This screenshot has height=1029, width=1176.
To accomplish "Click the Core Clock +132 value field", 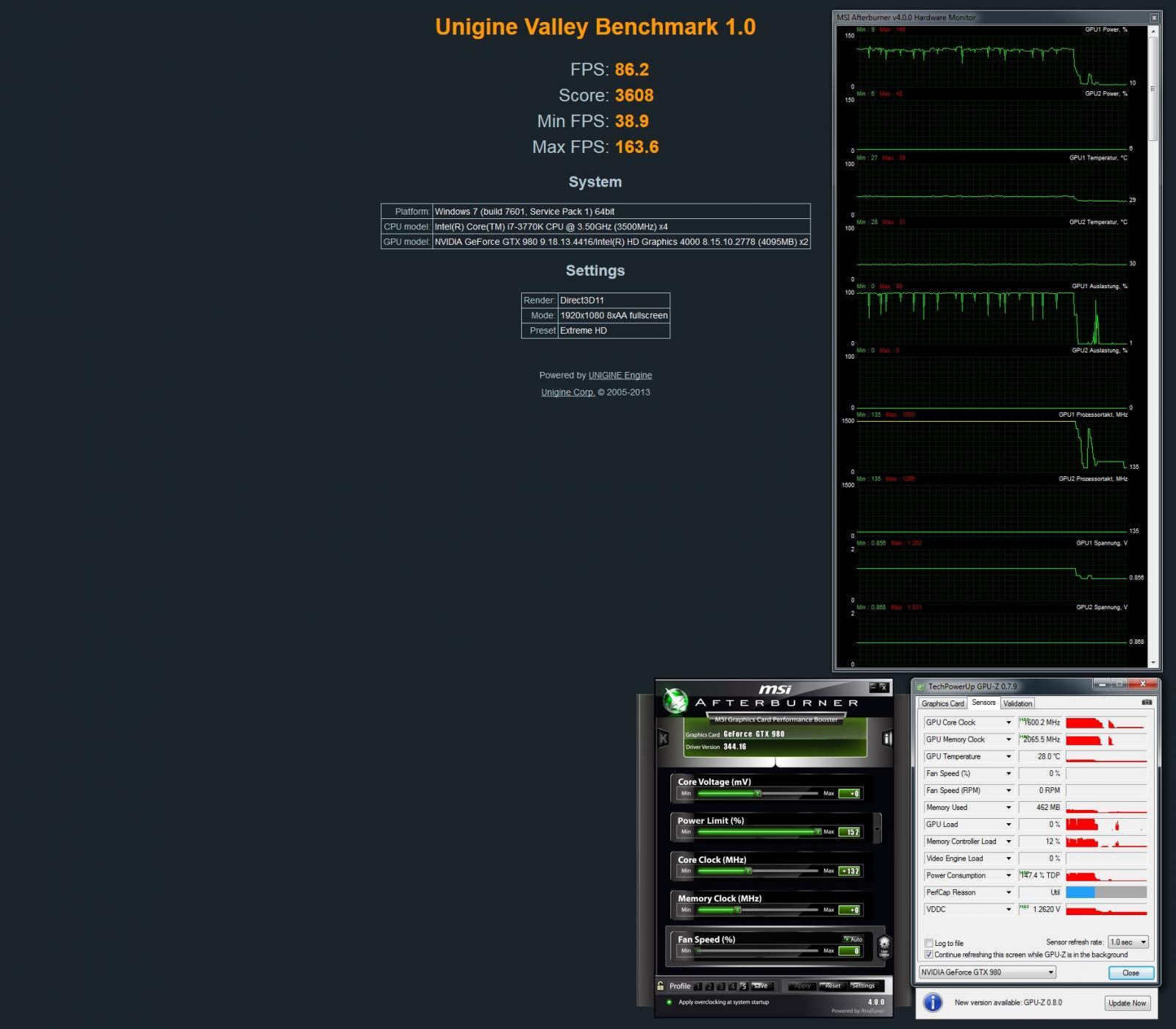I will point(849,871).
